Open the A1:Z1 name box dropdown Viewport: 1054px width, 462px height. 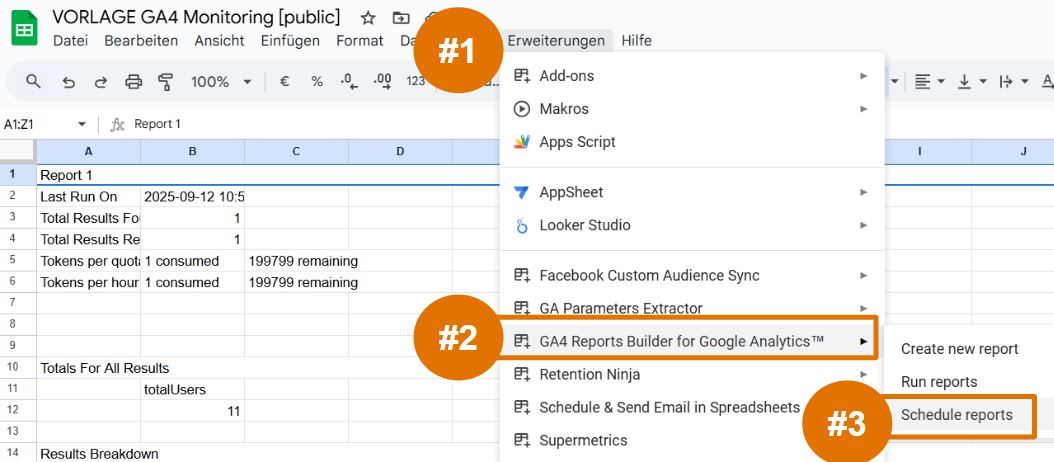point(82,124)
